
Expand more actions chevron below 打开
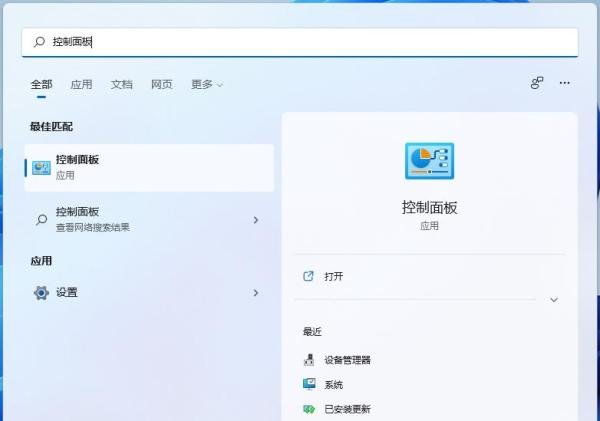554,300
